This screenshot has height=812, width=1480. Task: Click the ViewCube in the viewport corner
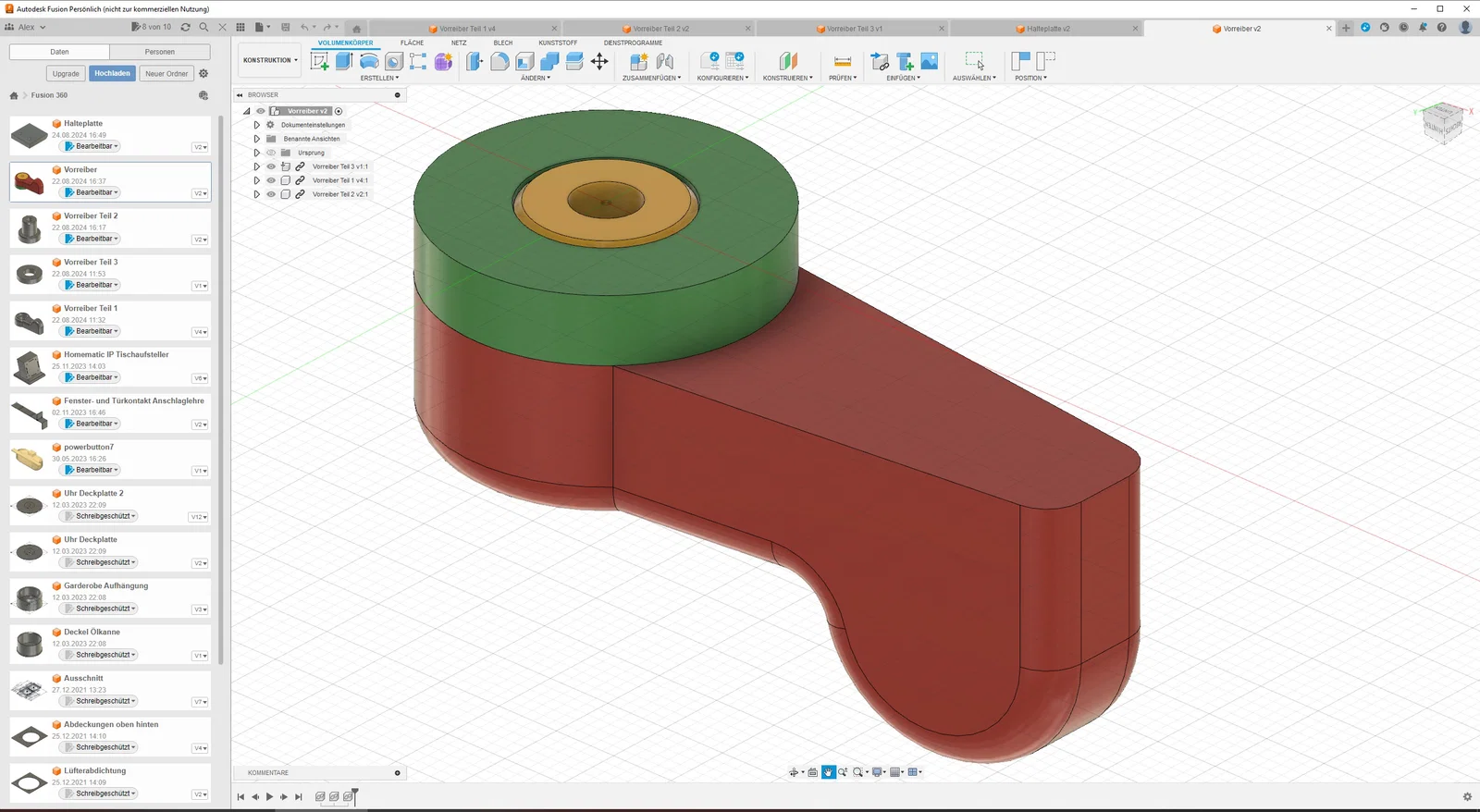(1443, 122)
